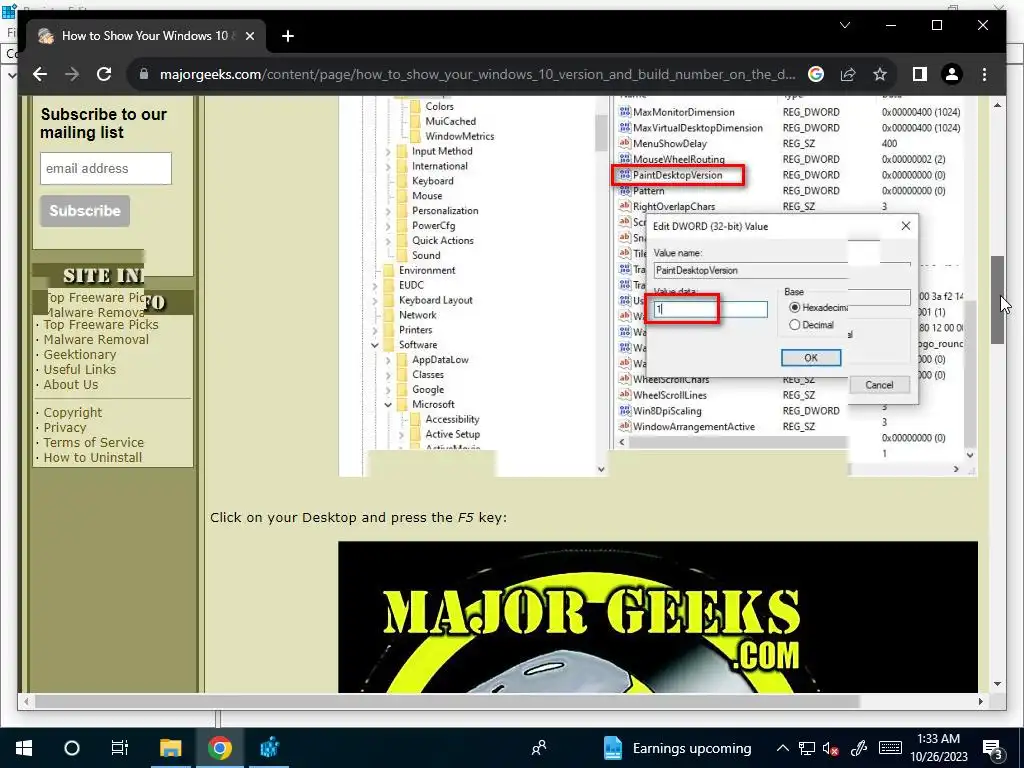Open Chrome's three-dot menu
This screenshot has height=768, width=1024.
(984, 74)
